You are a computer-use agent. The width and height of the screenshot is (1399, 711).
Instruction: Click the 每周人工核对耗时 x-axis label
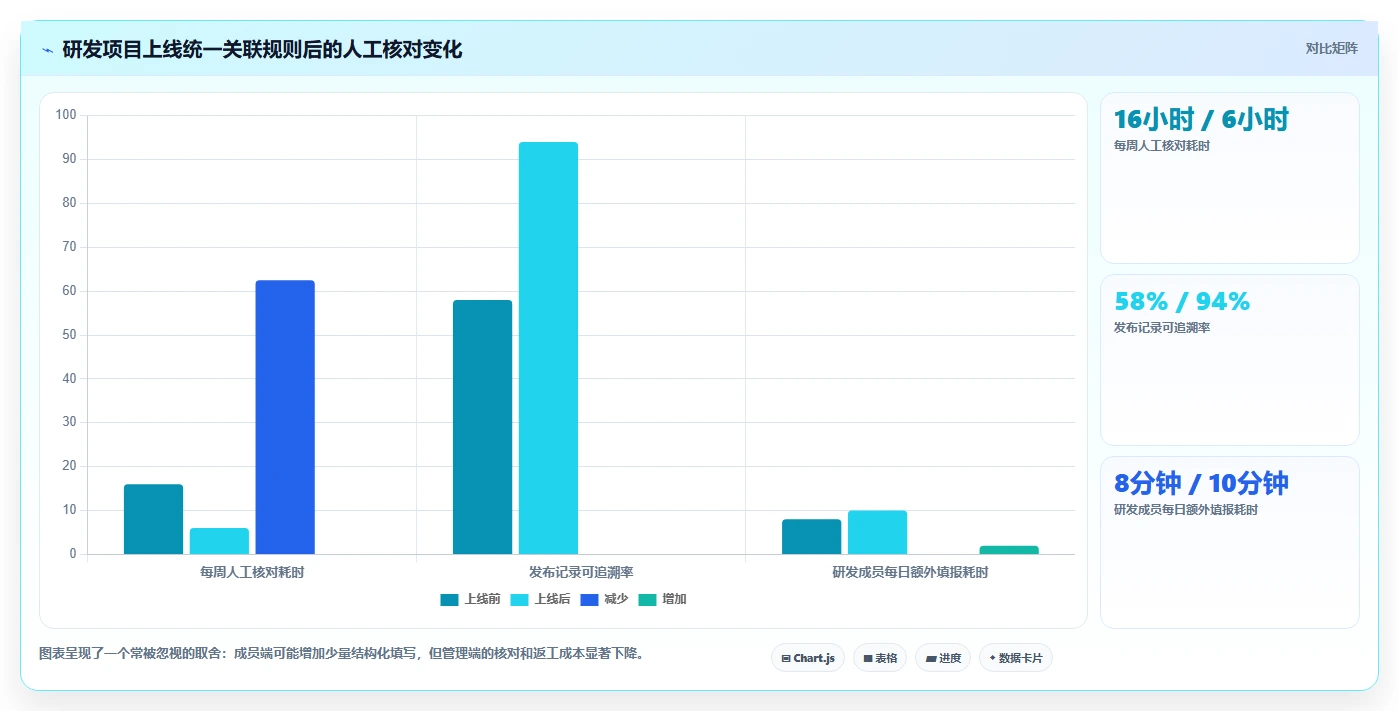point(252,573)
